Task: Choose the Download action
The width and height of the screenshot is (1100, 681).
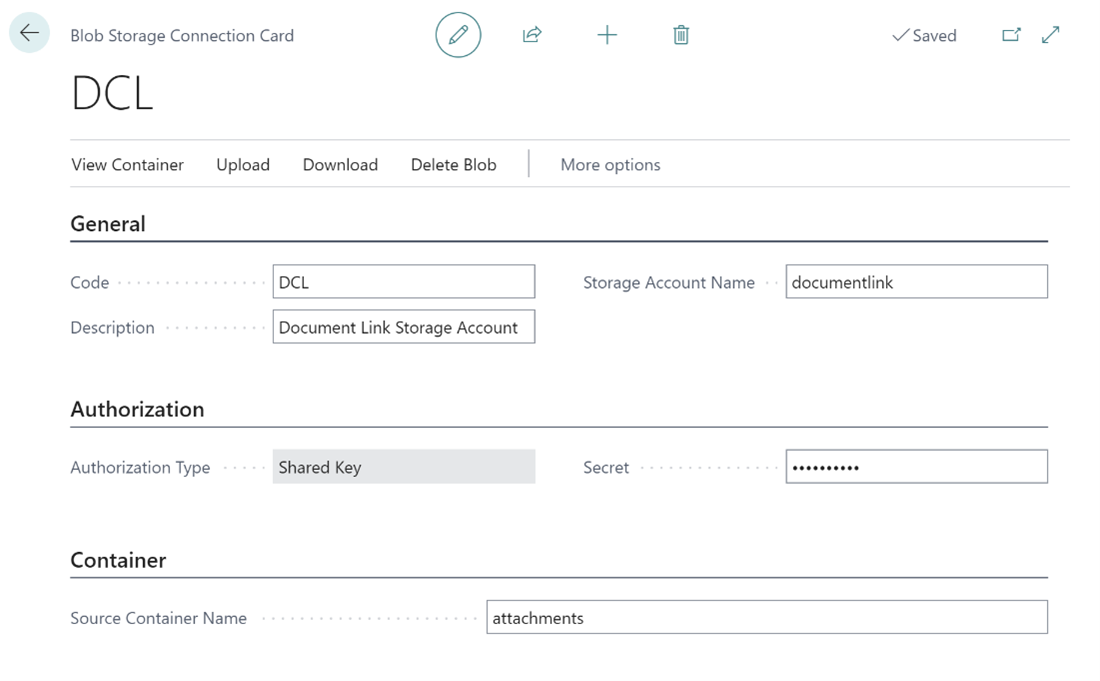Action: (340, 165)
